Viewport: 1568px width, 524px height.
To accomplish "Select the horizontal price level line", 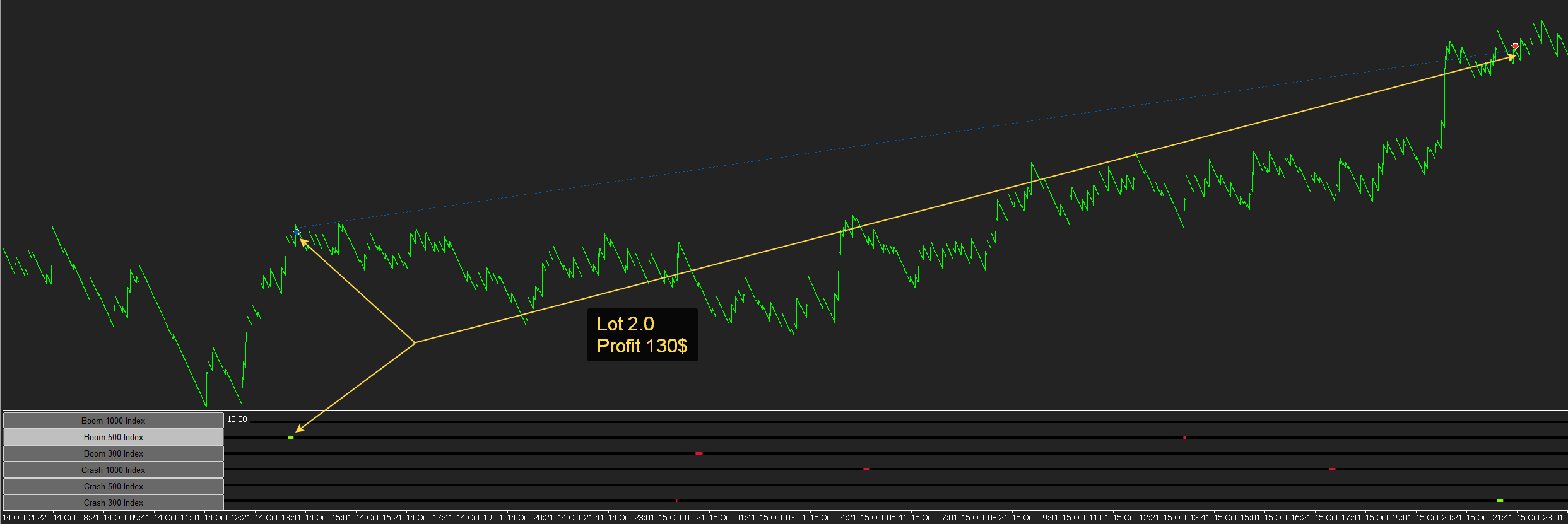I will coord(785,57).
